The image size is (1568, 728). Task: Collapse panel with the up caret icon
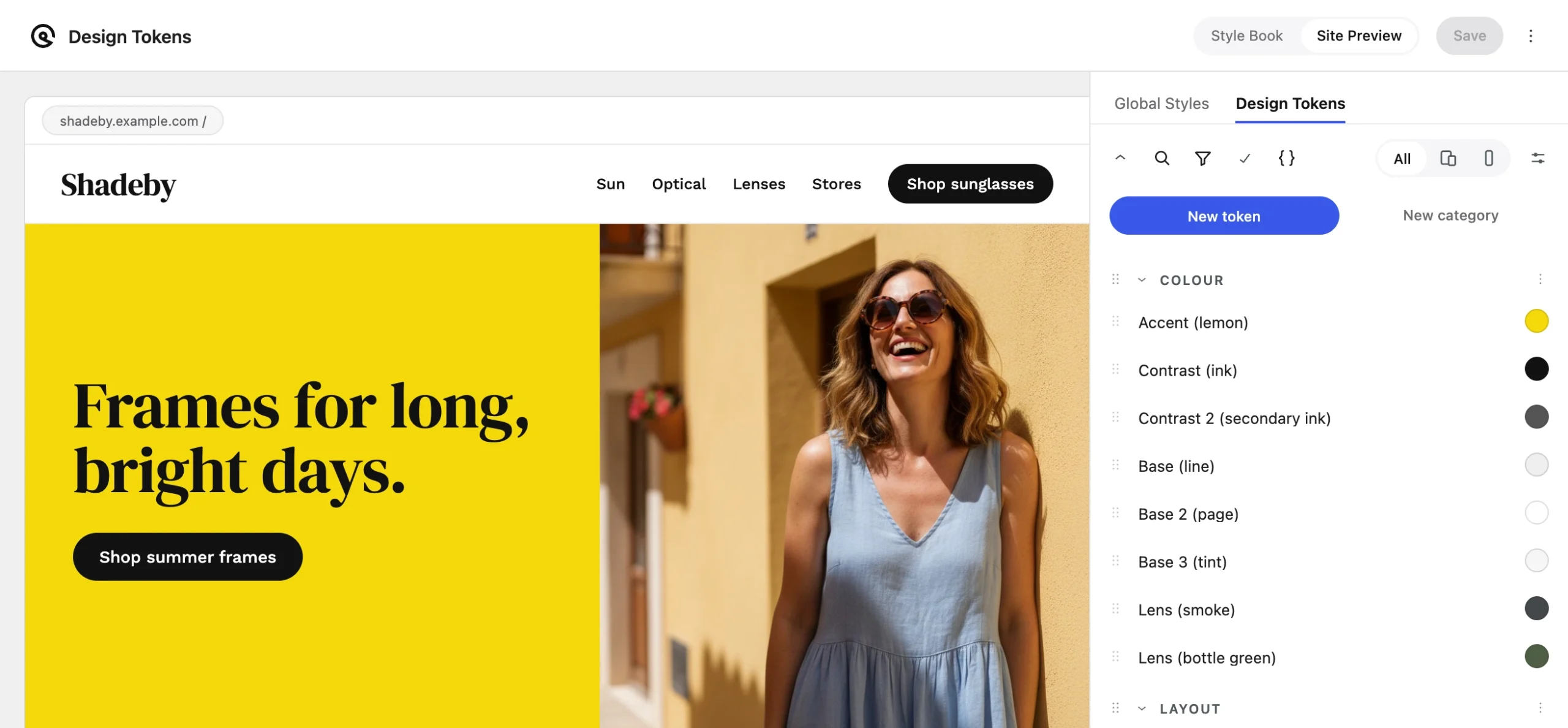[x=1120, y=158]
